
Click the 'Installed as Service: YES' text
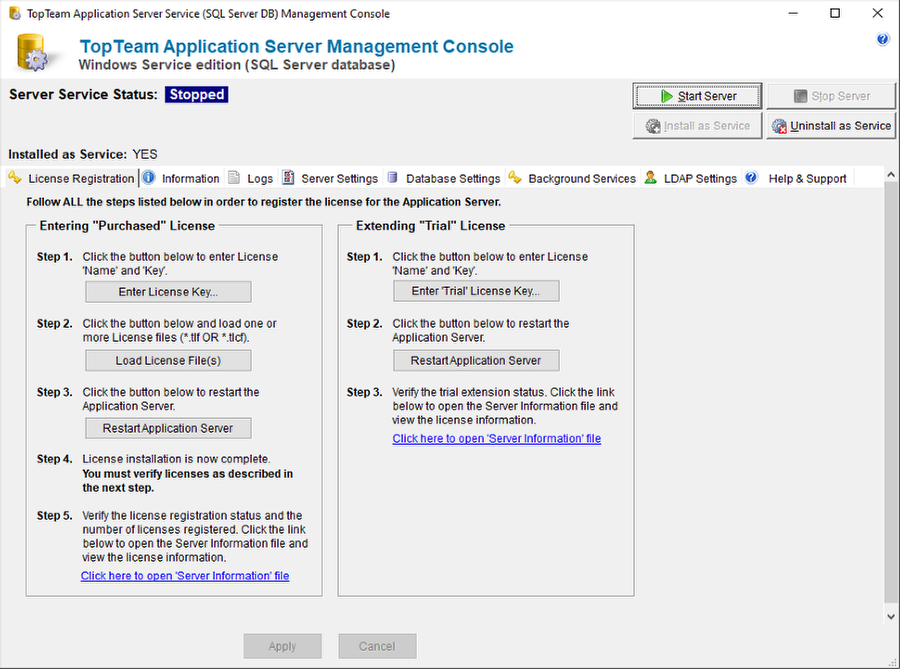click(x=83, y=154)
